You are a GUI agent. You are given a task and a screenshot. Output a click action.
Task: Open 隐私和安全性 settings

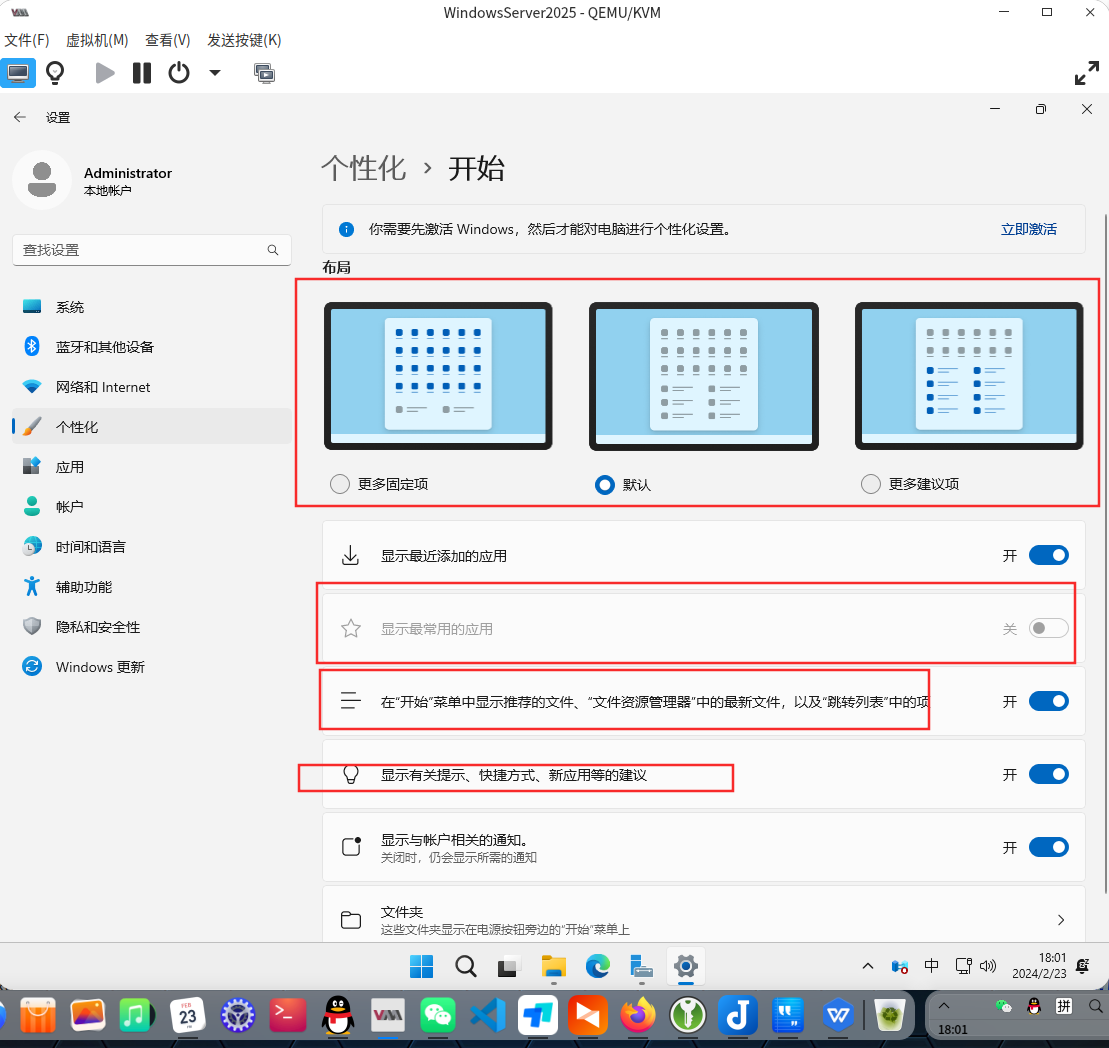[x=151, y=627]
